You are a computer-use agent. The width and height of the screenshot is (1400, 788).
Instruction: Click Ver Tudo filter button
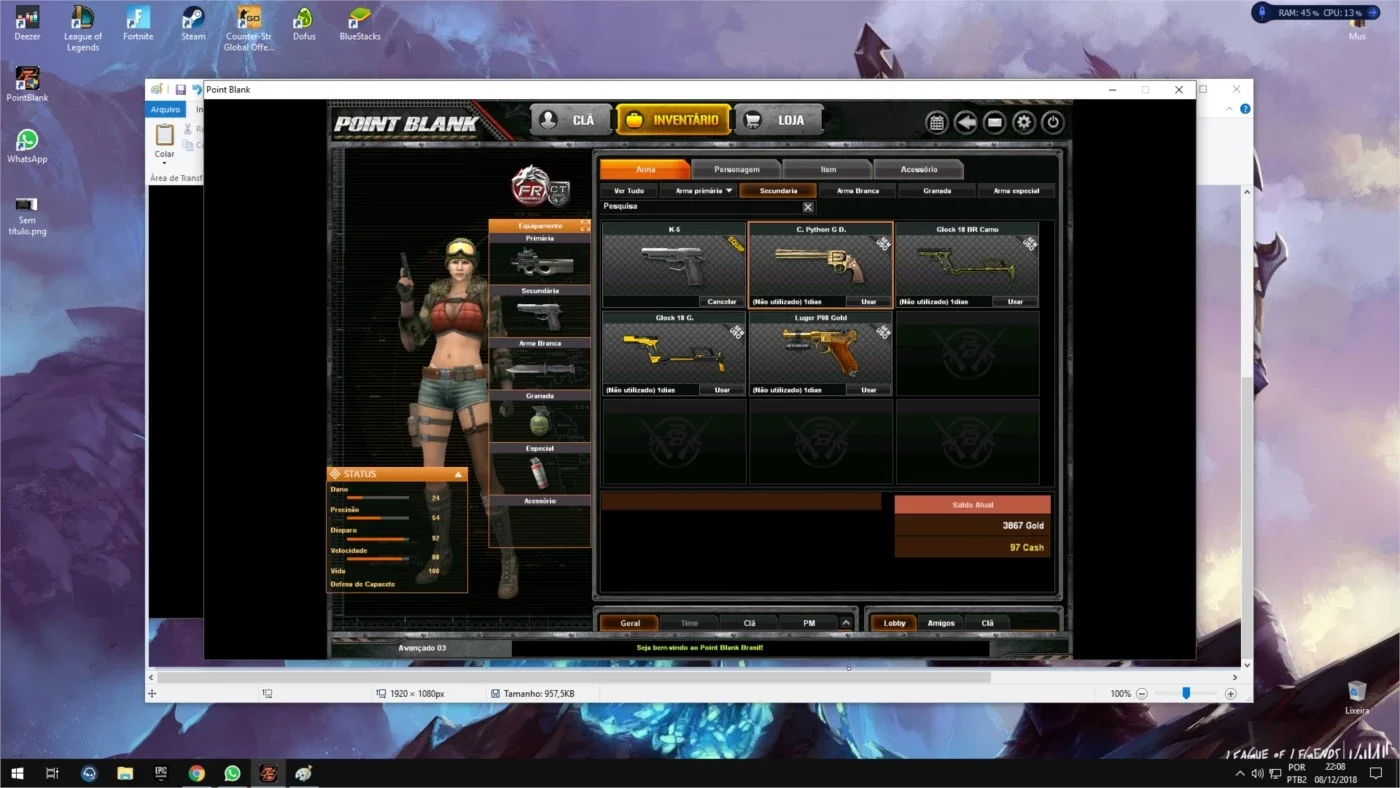point(629,190)
